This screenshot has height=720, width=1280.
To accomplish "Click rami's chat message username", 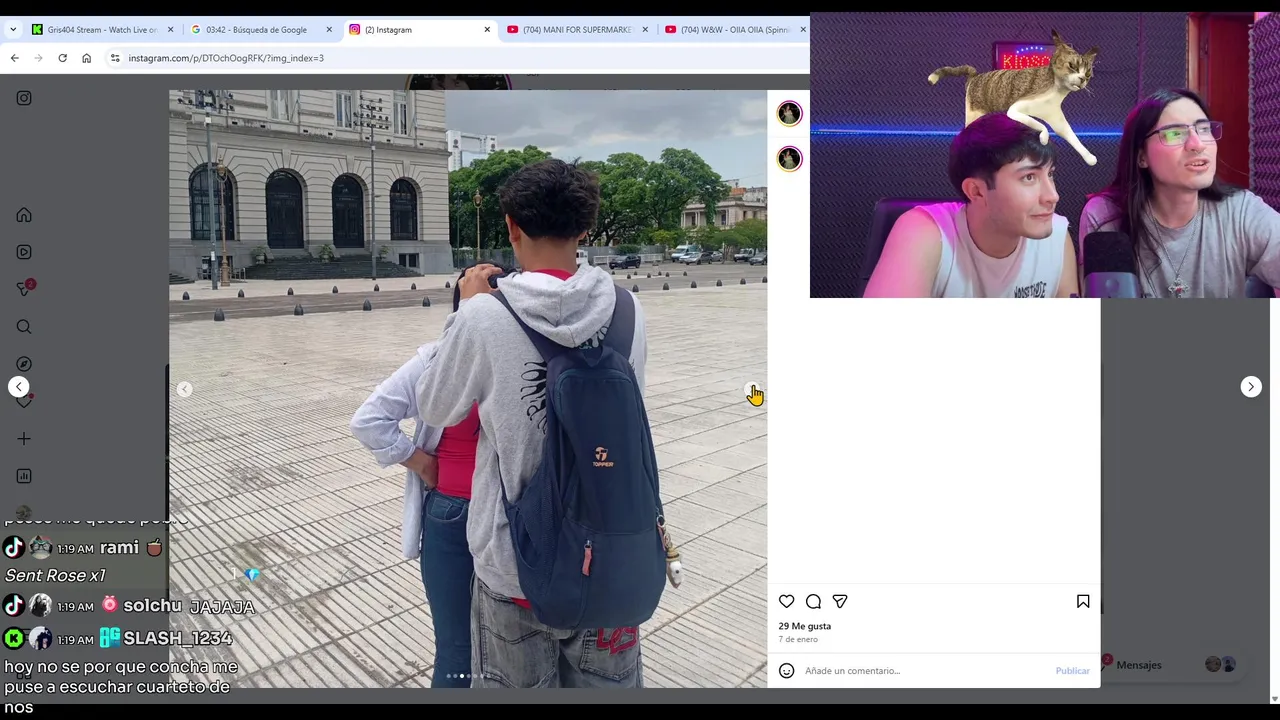I will tap(119, 547).
